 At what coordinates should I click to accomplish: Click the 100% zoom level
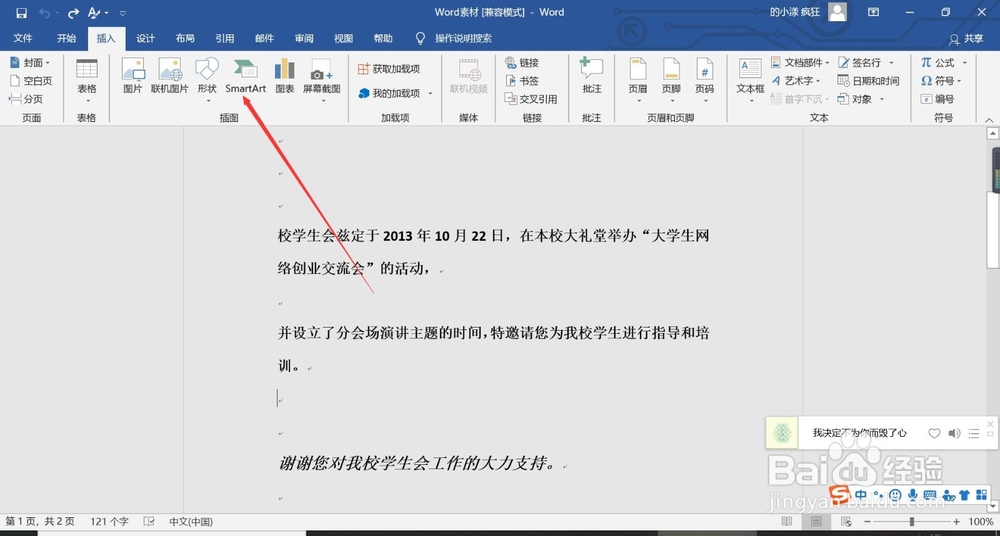(x=980, y=521)
